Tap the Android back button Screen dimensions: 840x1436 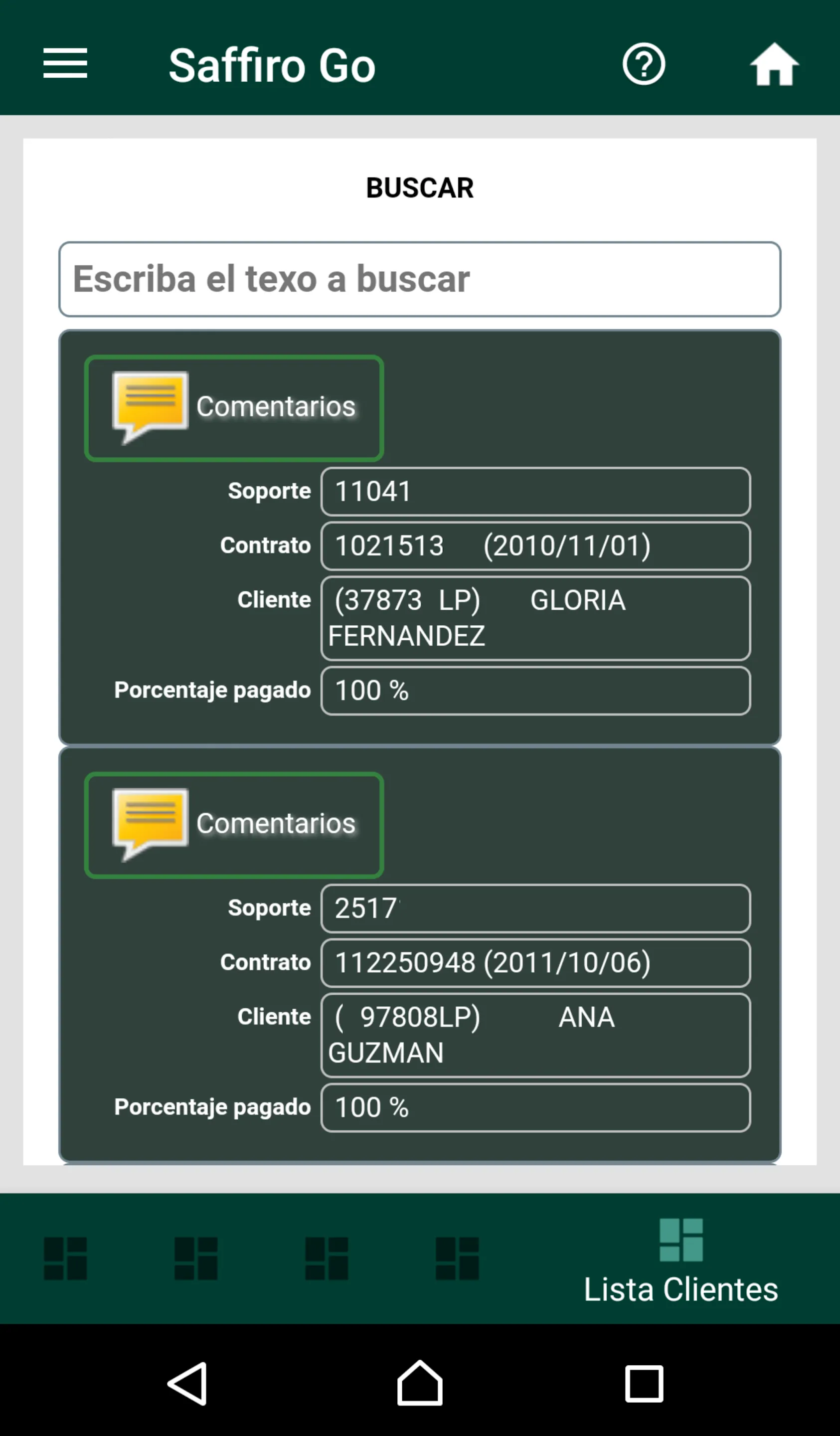pos(187,1384)
